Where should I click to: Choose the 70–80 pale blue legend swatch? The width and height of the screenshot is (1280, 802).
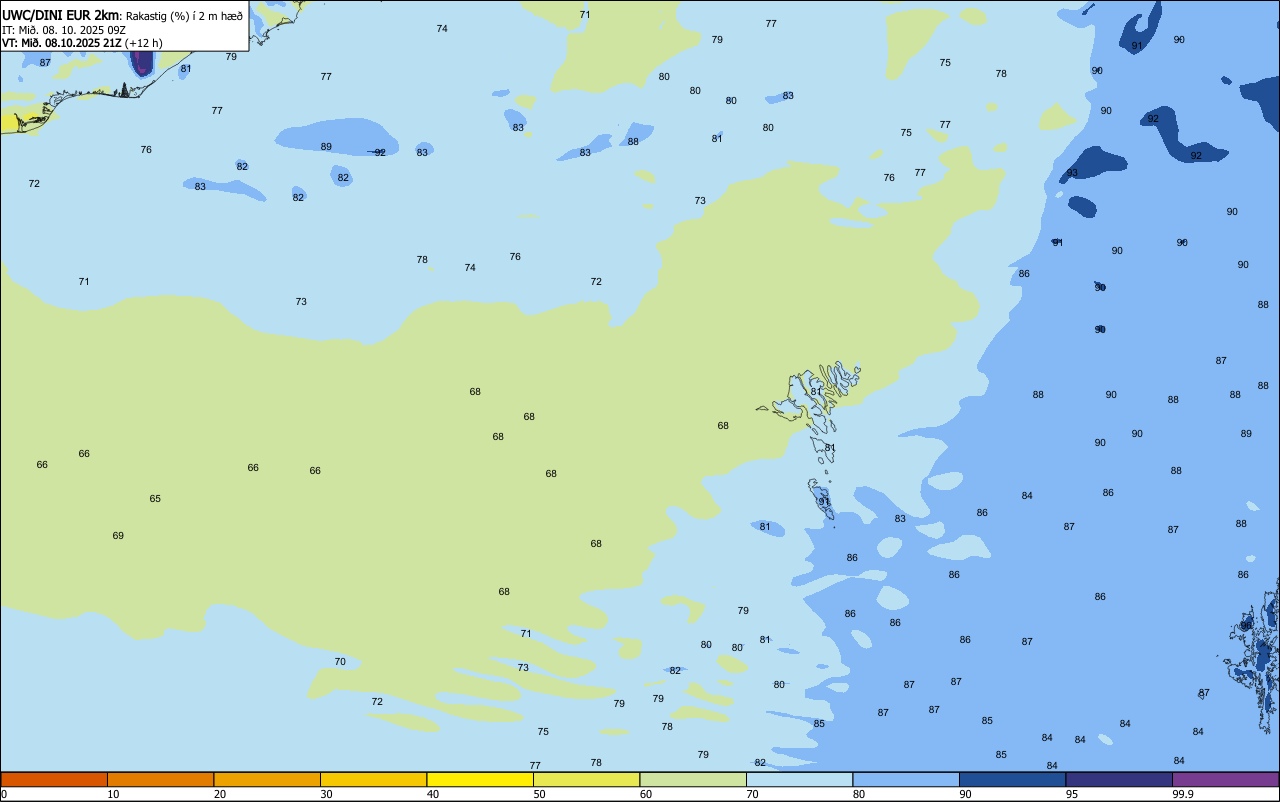click(799, 779)
